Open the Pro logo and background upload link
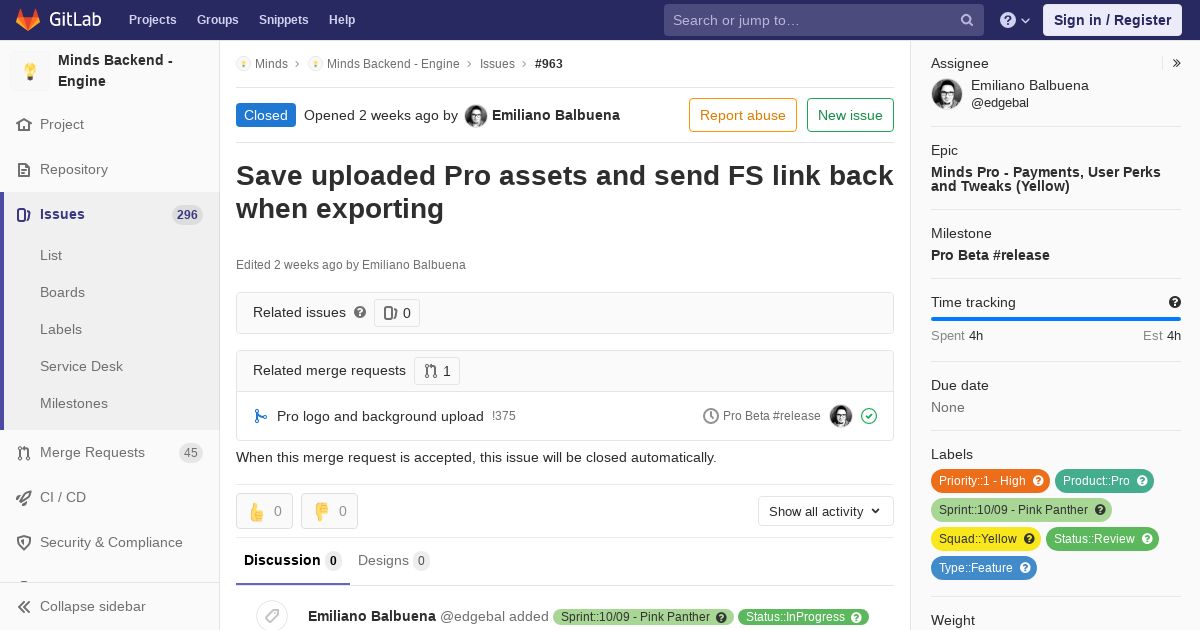 (x=380, y=416)
